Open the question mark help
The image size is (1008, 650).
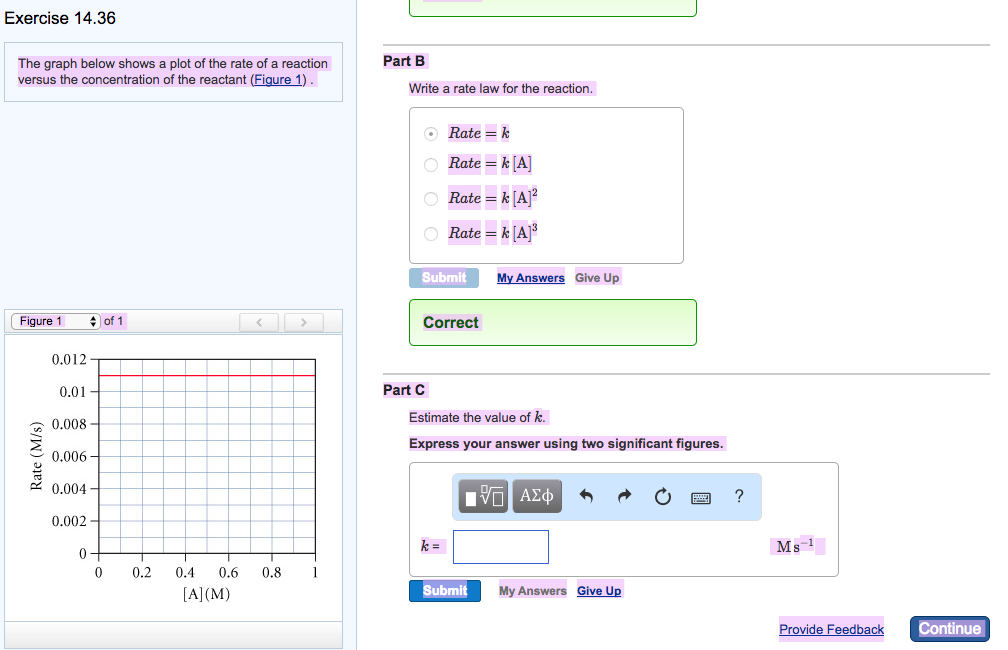(x=739, y=496)
